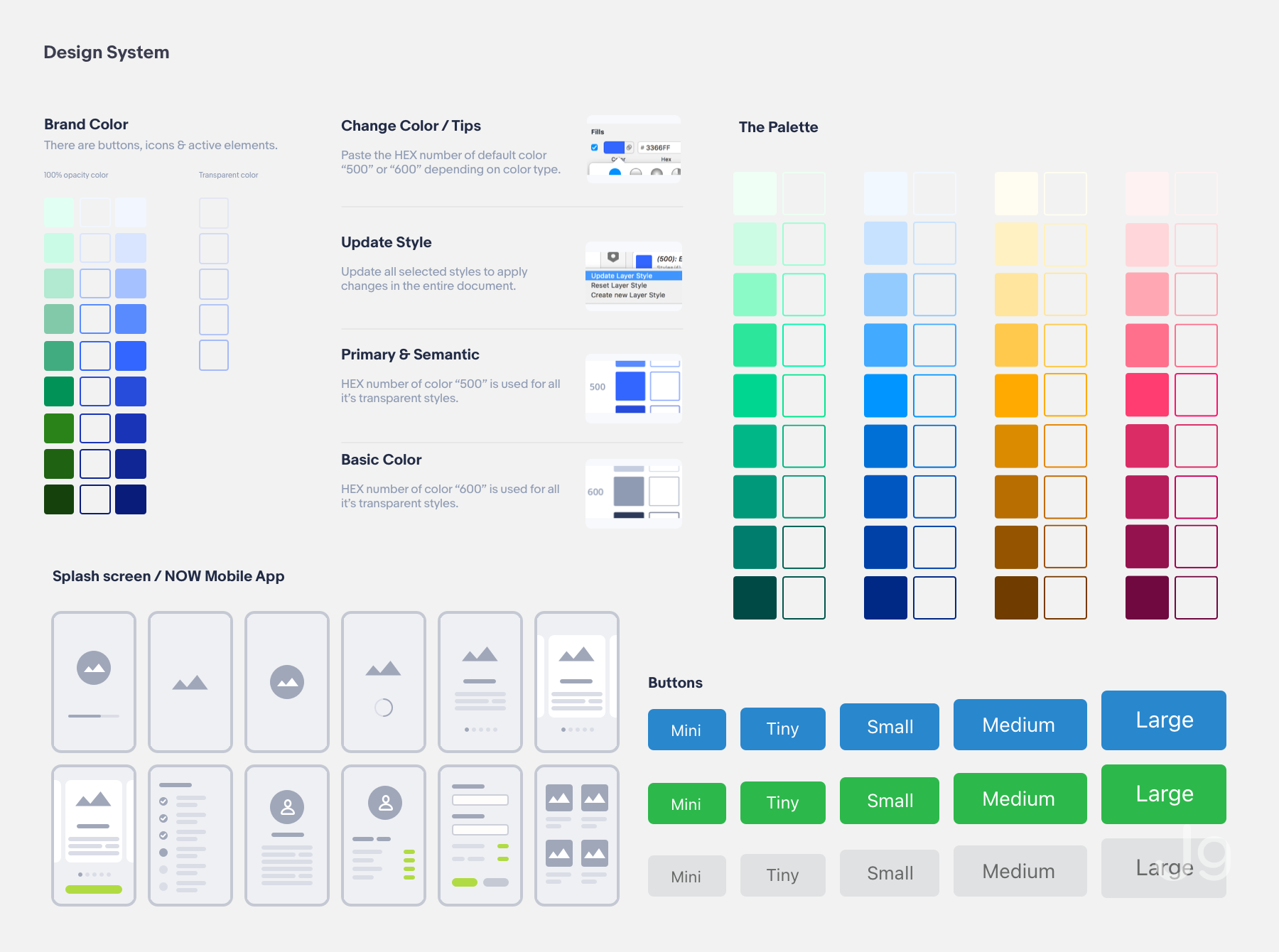Click the 3366FF hex input field
The width and height of the screenshot is (1279, 952).
pos(659,148)
